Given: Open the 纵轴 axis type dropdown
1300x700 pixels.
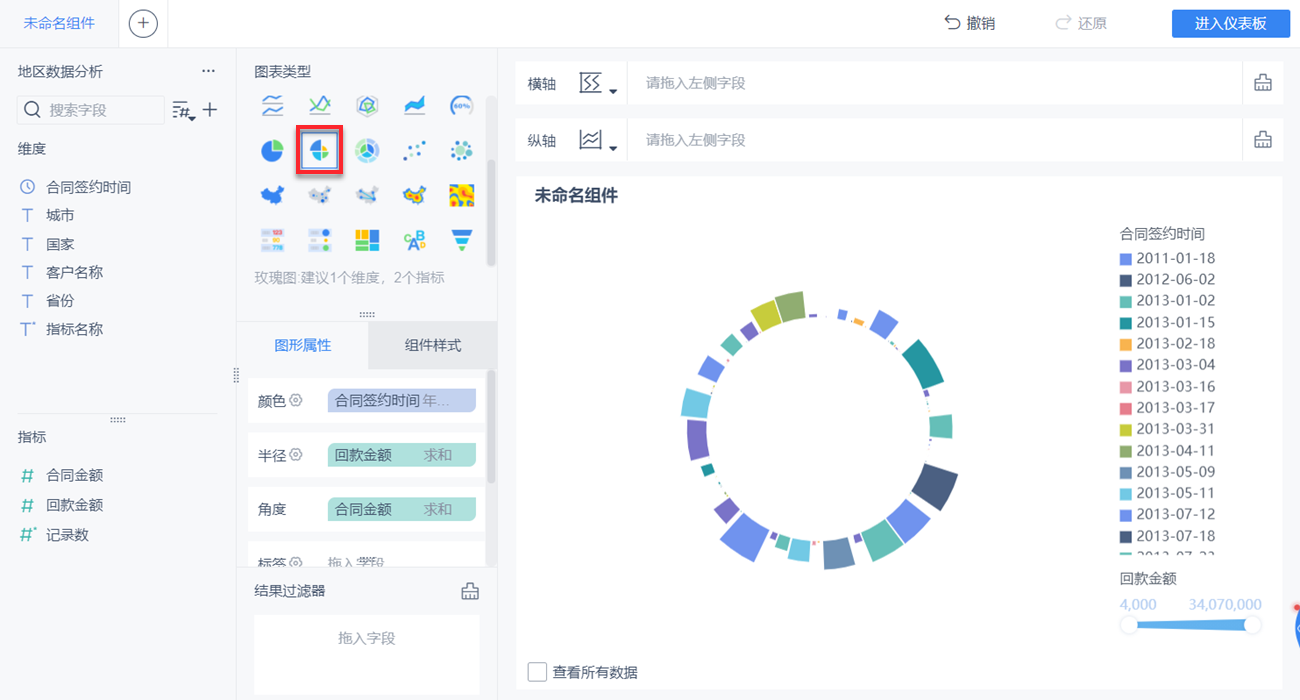Looking at the screenshot, I should (x=598, y=141).
